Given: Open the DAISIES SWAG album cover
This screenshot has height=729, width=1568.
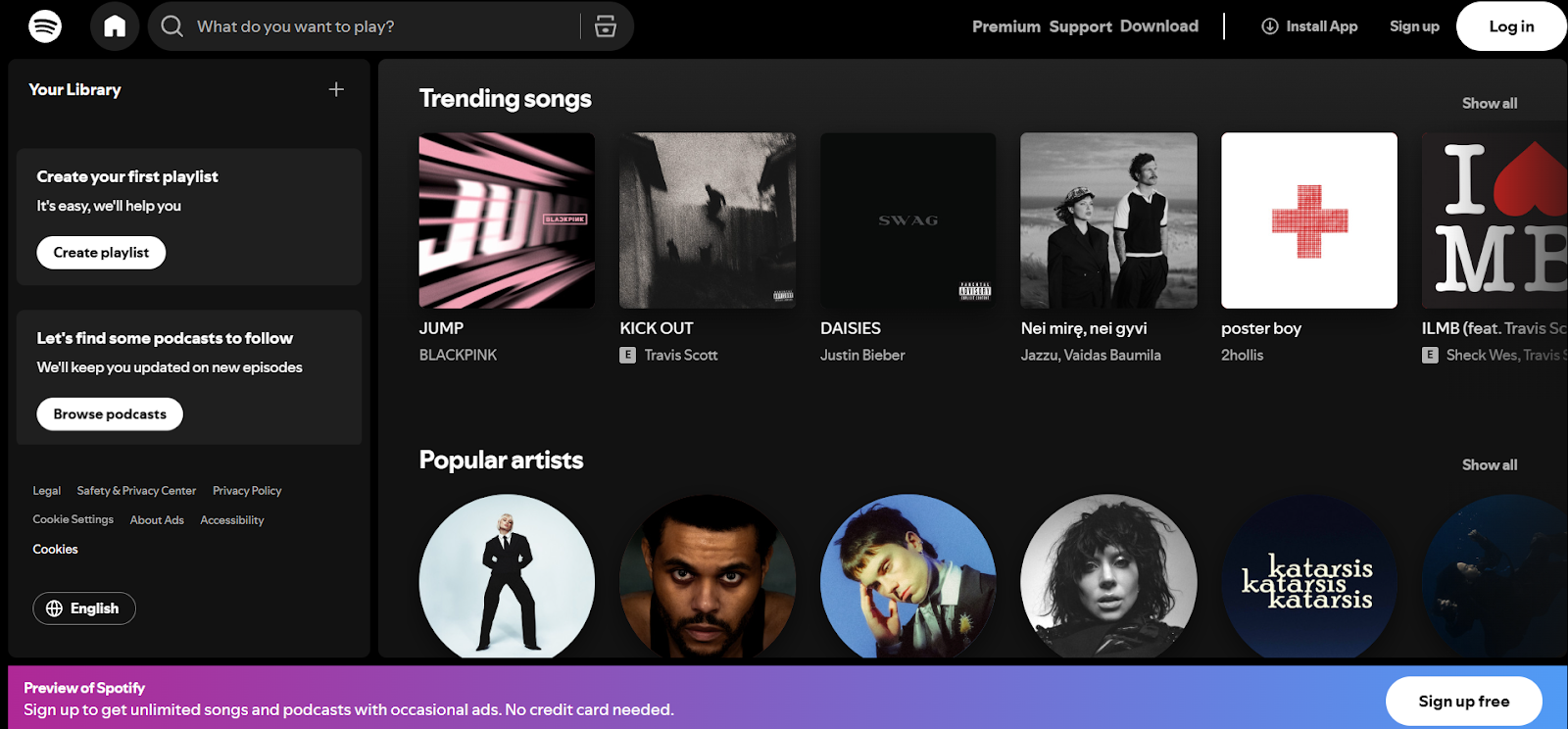Looking at the screenshot, I should (908, 220).
